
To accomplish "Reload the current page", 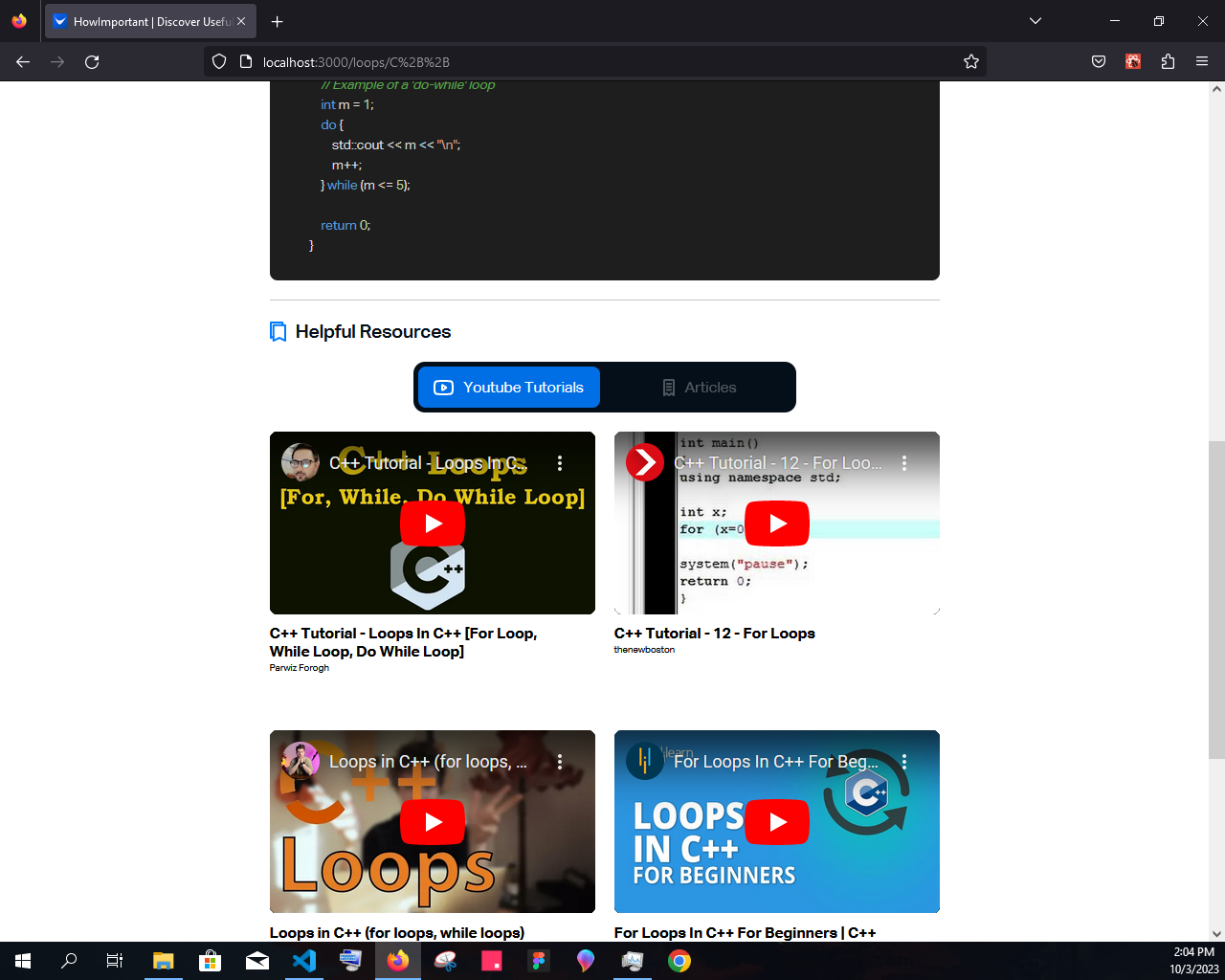I will point(92,61).
